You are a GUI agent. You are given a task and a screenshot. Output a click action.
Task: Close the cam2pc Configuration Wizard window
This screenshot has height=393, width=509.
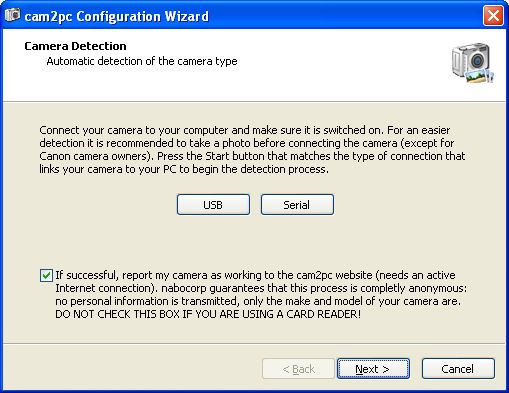(493, 15)
